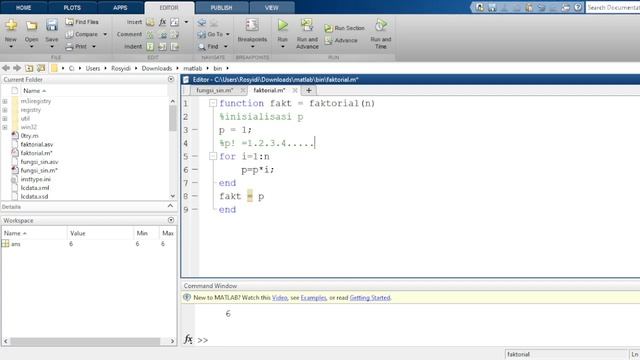The image size is (640, 360).
Task: Click matlab in the path bar
Action: tap(193, 68)
